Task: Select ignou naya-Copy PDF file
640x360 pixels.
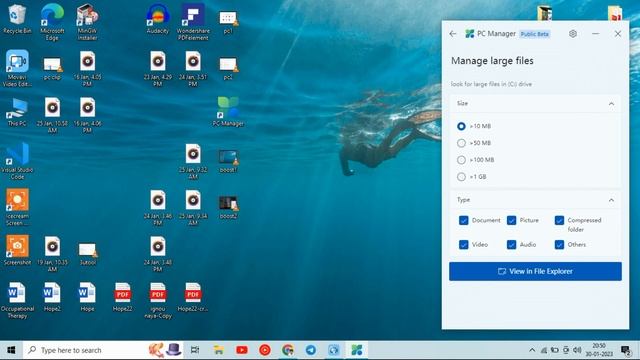Action: click(x=158, y=300)
